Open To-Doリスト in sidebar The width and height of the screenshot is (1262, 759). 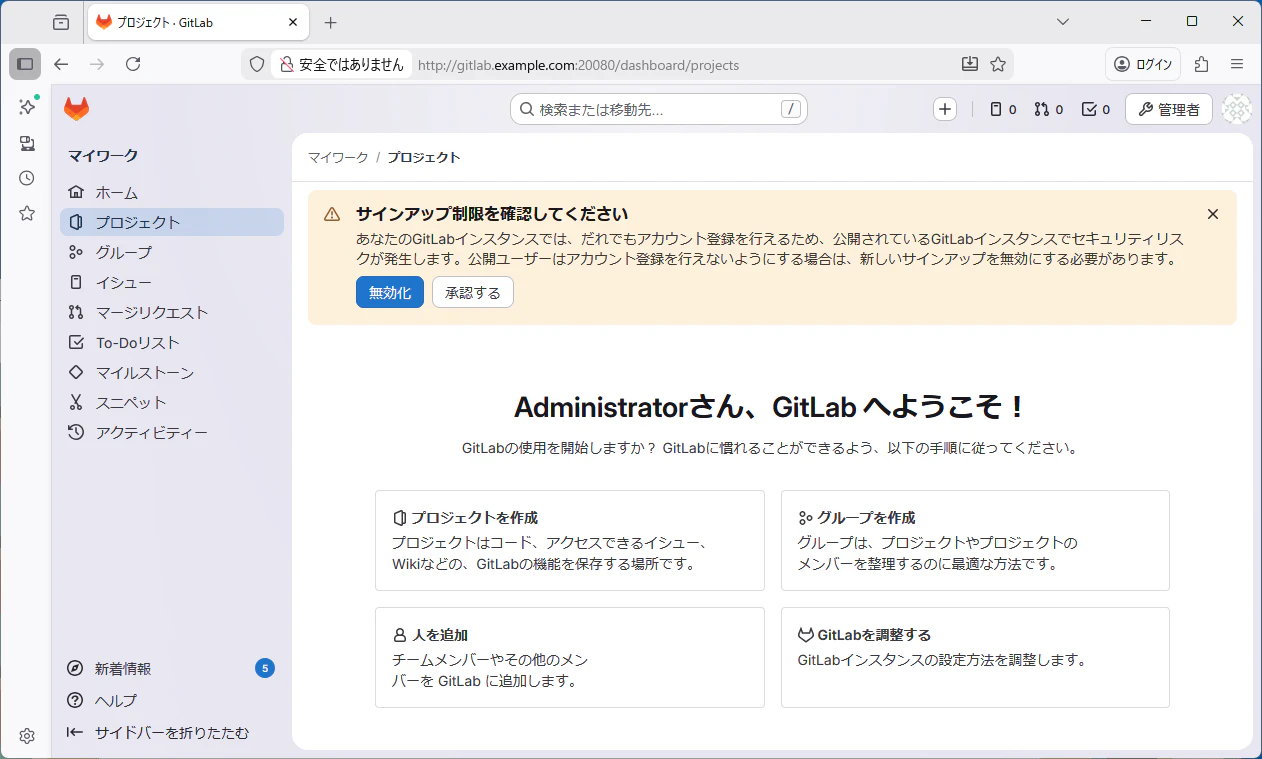pos(172,342)
